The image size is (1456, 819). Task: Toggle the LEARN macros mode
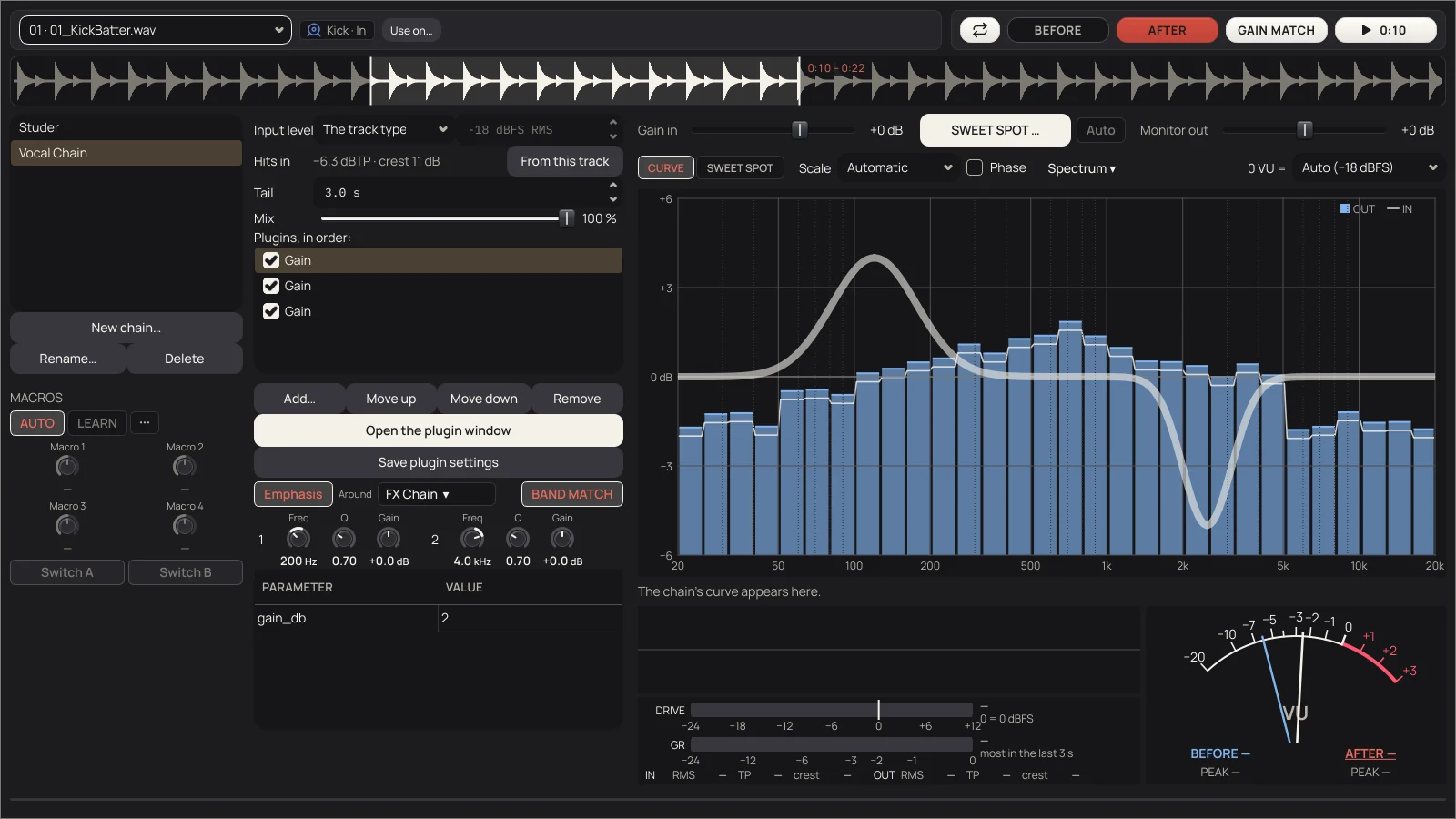coord(97,423)
